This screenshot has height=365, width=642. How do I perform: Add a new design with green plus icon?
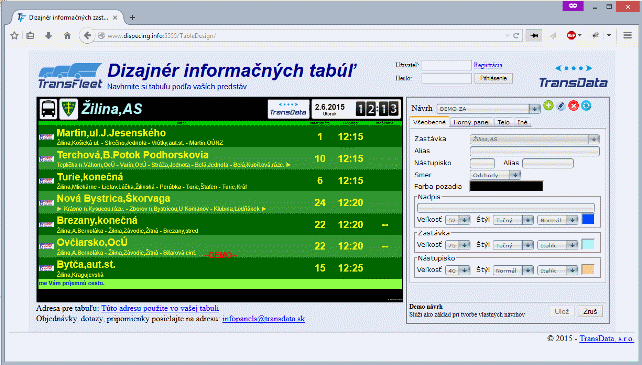[x=548, y=106]
